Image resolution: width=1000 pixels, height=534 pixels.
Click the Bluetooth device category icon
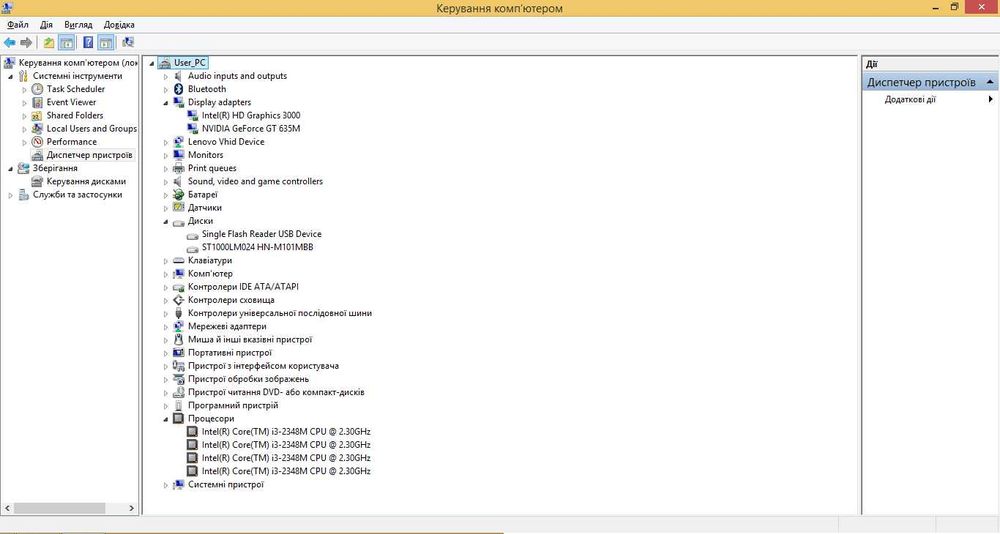point(179,89)
